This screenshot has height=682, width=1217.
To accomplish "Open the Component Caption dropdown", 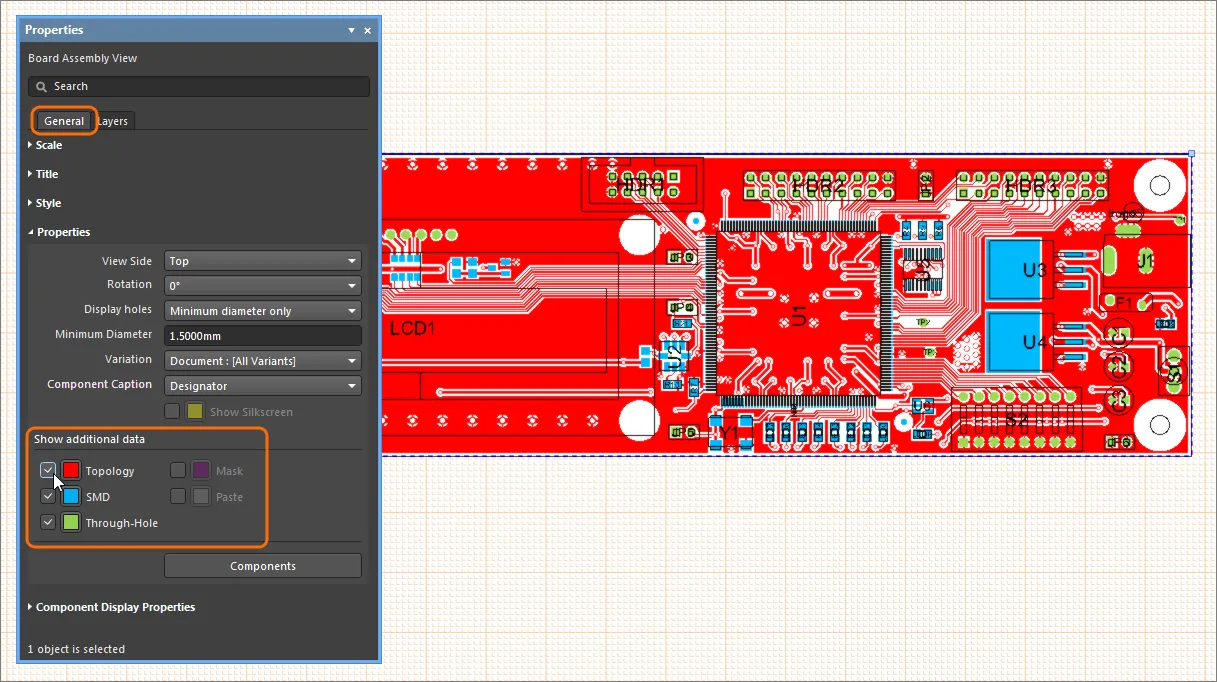I will coord(263,386).
